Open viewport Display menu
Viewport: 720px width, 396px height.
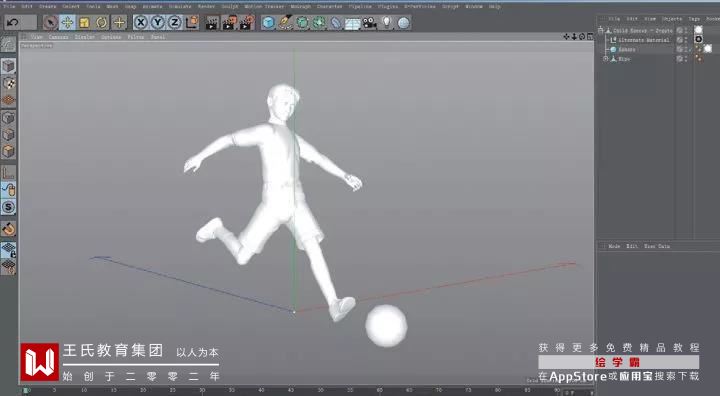pyautogui.click(x=84, y=37)
